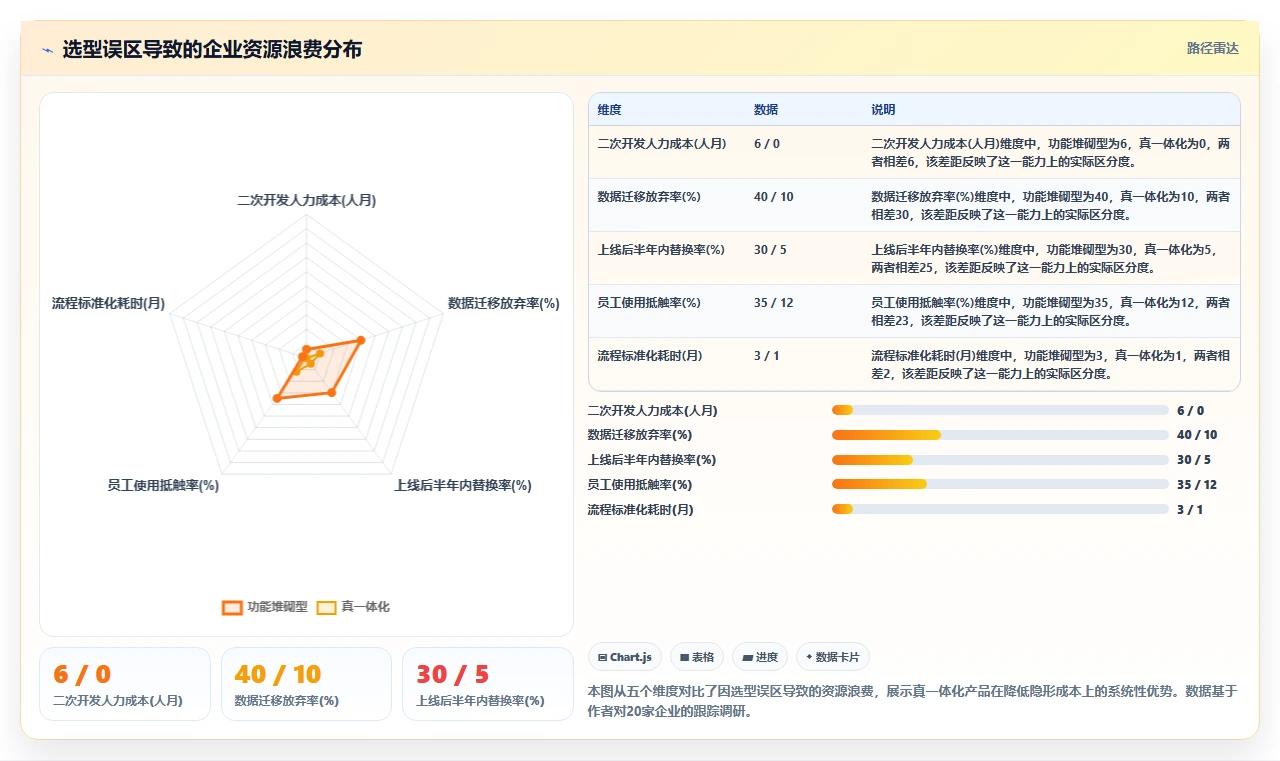This screenshot has width=1280, height=761.
Task: Click the 维度 column header
Action: point(609,110)
